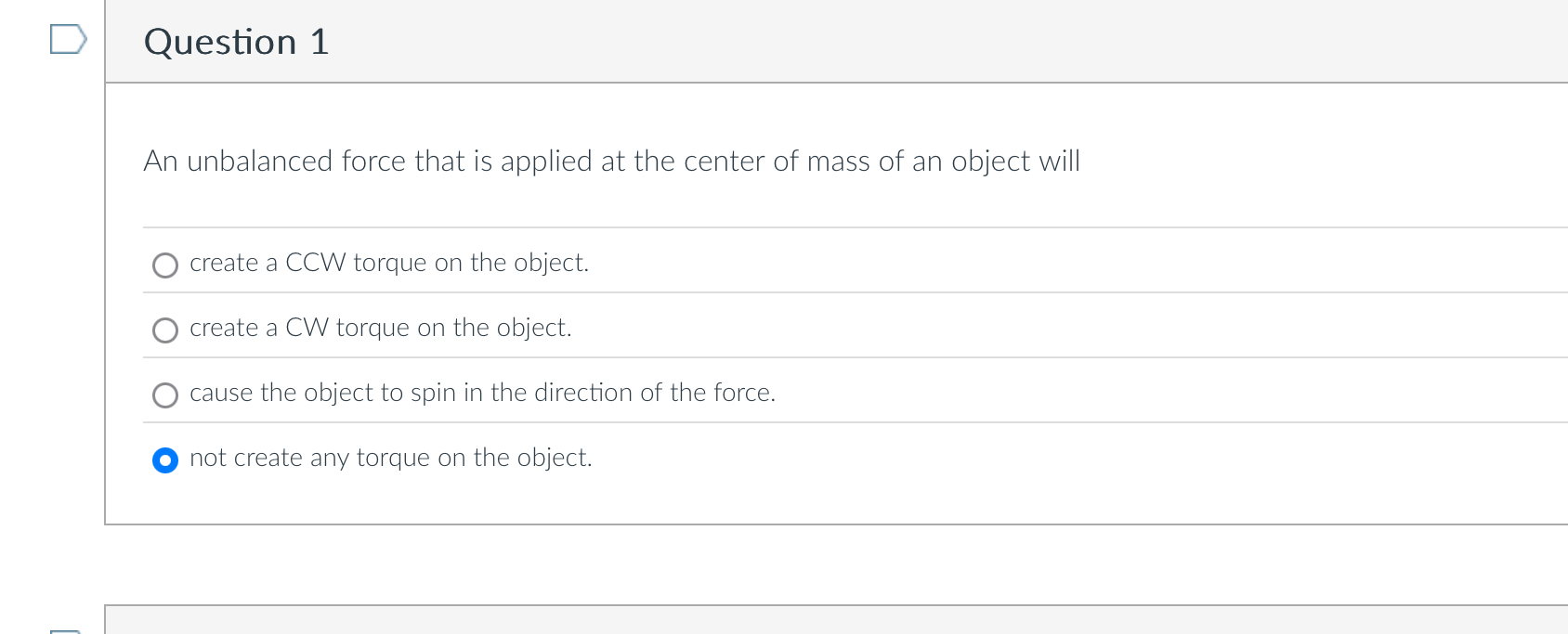The image size is (1568, 634).
Task: Click the answer text 'not create any torque'
Action: click(390, 458)
